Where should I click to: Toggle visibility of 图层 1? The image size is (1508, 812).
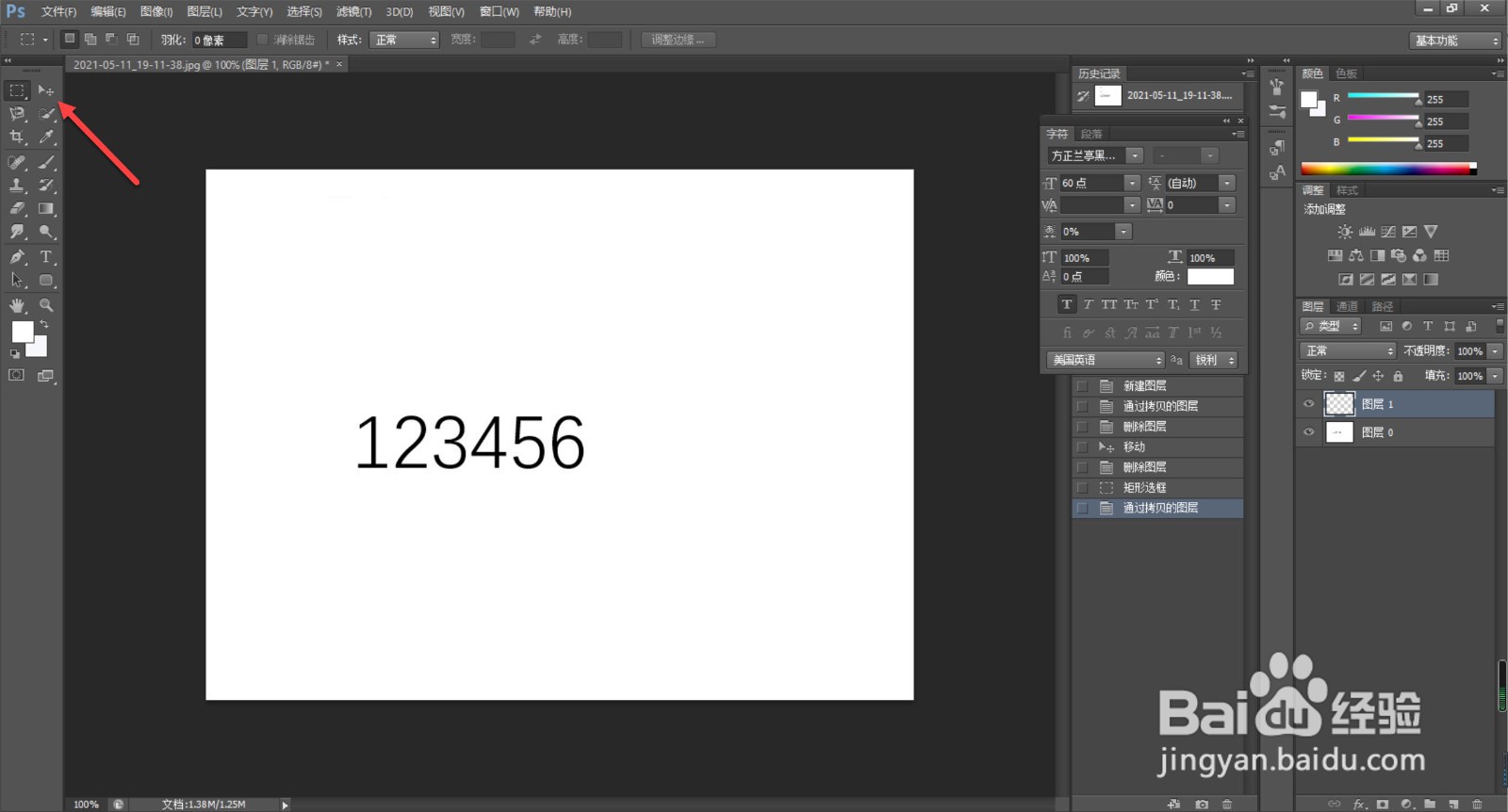tap(1308, 404)
